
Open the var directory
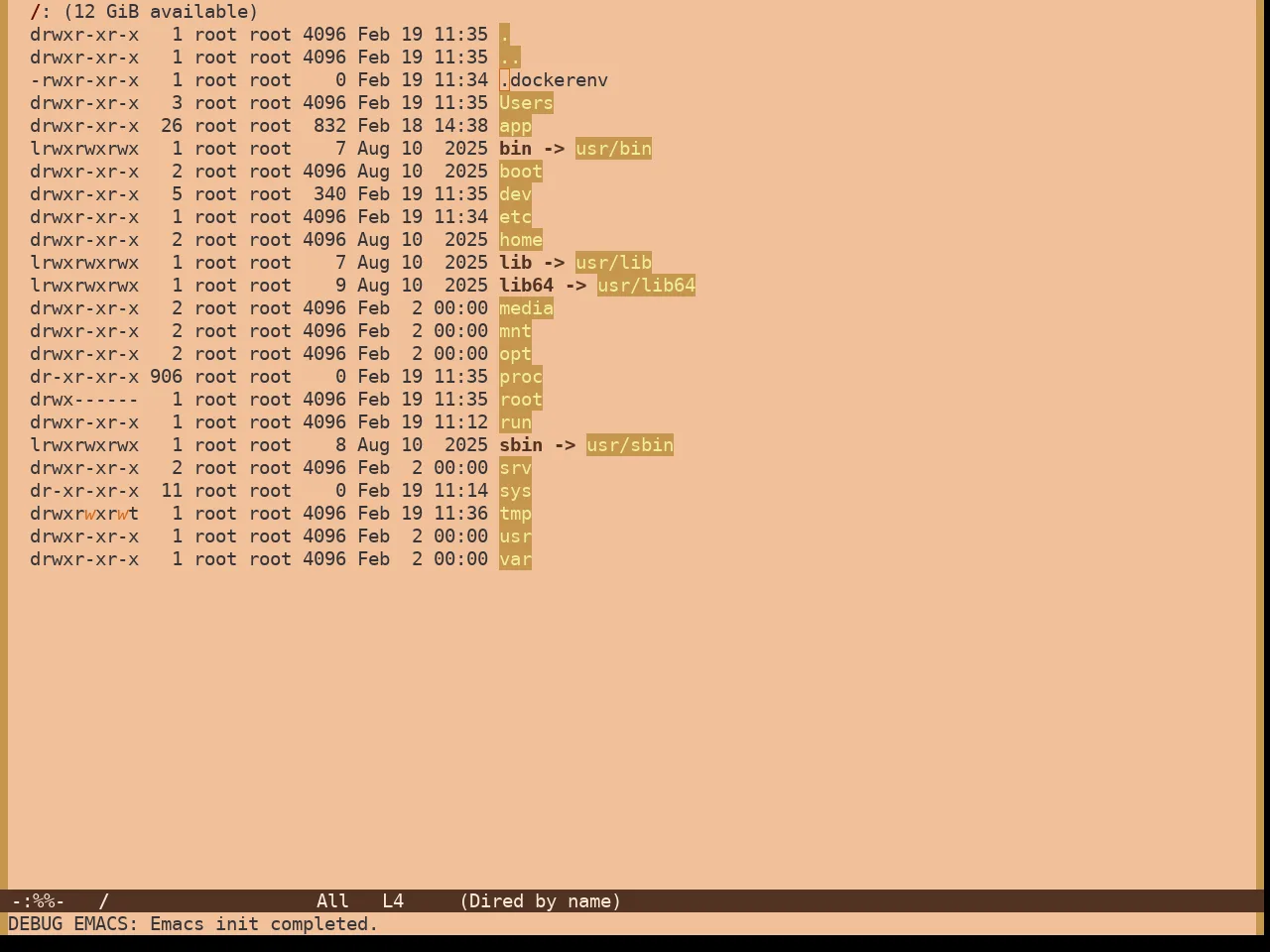coord(515,559)
